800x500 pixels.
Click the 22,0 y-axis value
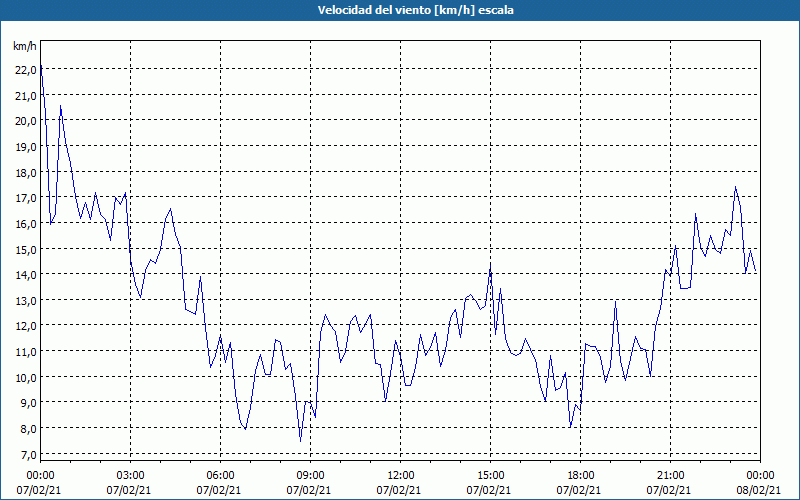pos(26,70)
